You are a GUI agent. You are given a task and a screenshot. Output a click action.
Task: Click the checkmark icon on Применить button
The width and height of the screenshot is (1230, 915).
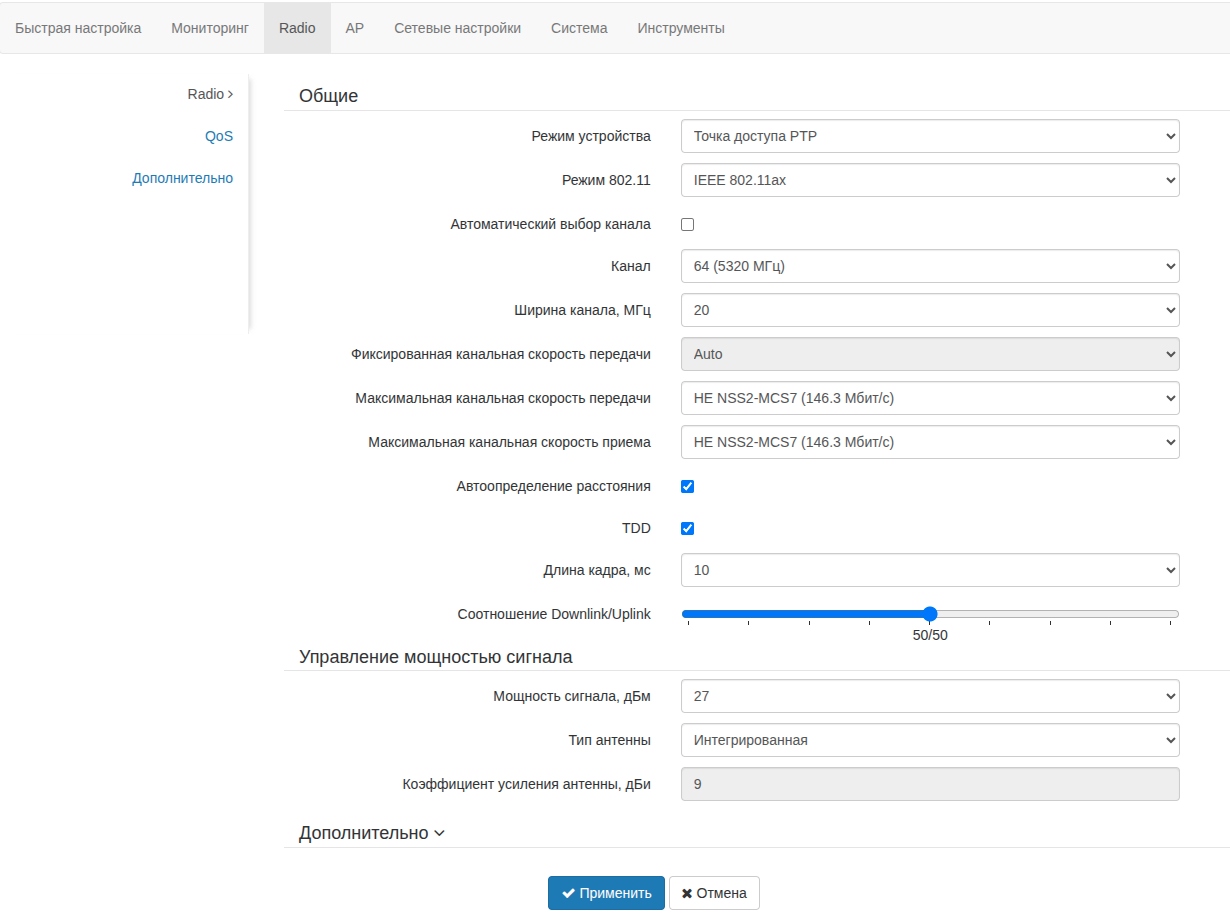click(568, 893)
